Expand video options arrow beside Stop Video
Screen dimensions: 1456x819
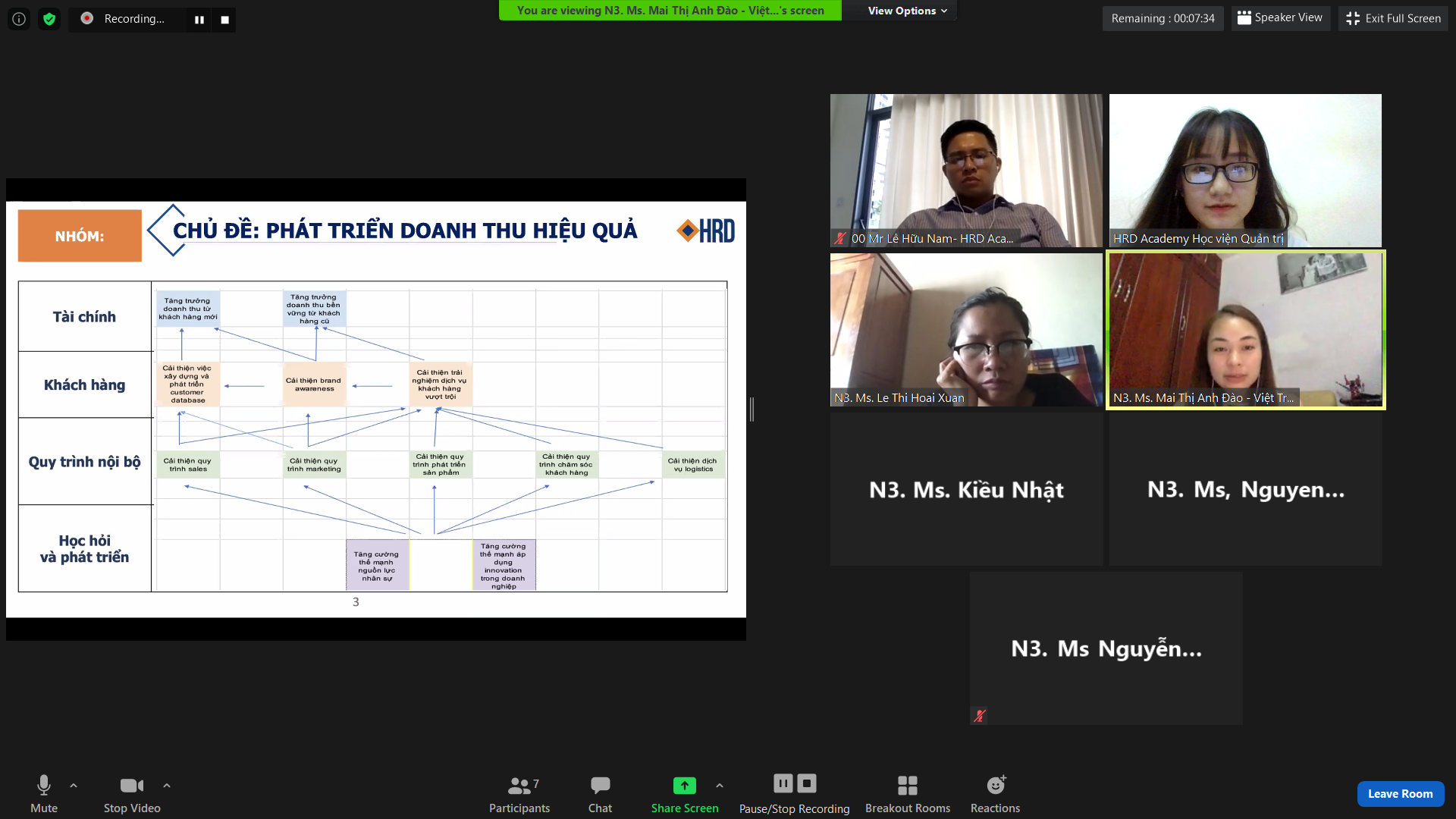point(167,786)
